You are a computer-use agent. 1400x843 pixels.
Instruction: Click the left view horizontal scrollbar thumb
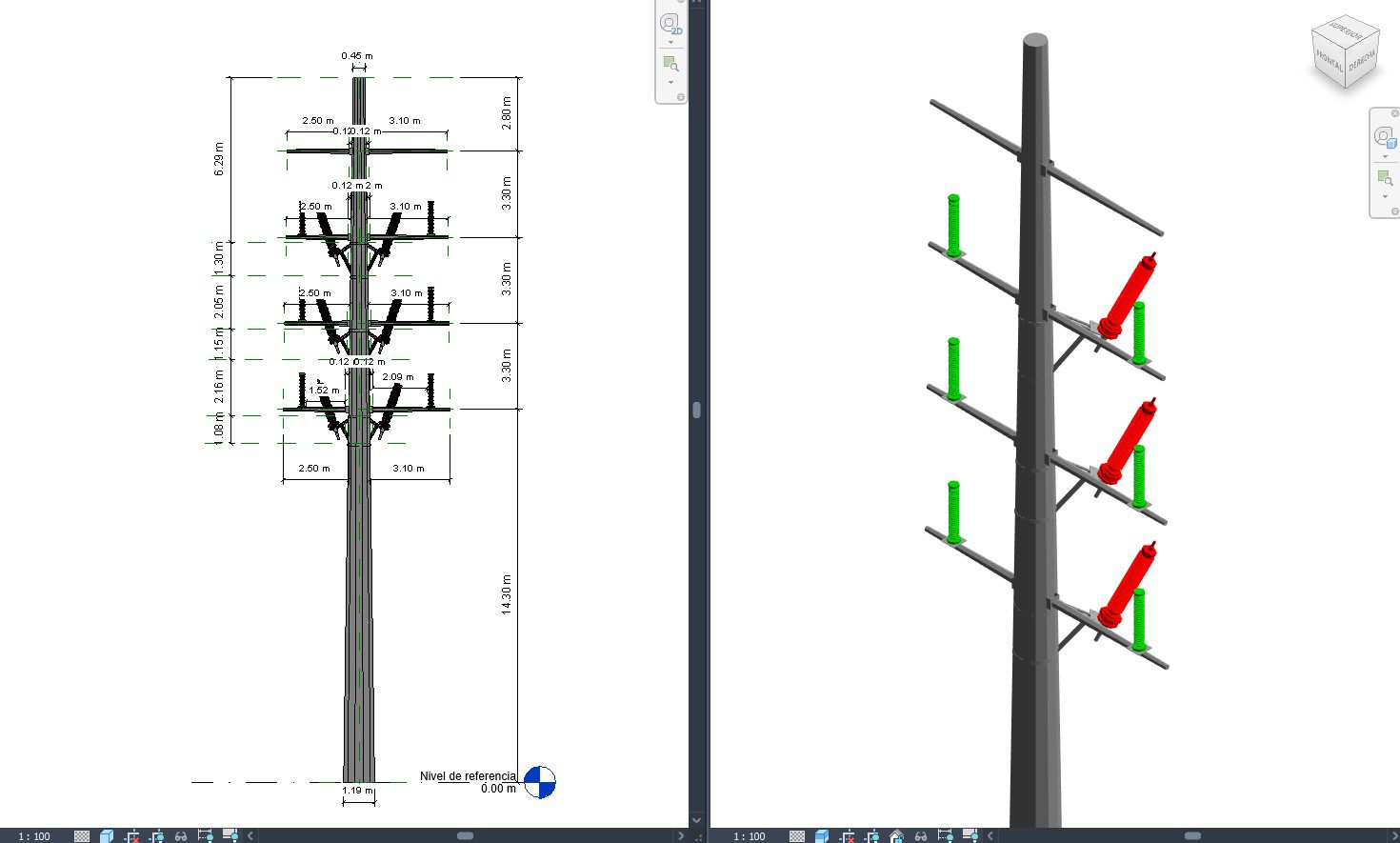coord(465,835)
